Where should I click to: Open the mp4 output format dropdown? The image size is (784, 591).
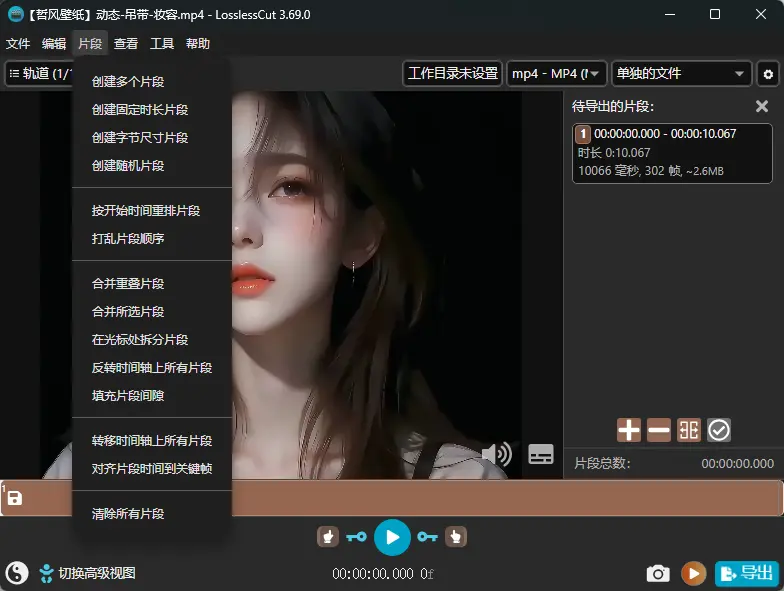pyautogui.click(x=556, y=74)
